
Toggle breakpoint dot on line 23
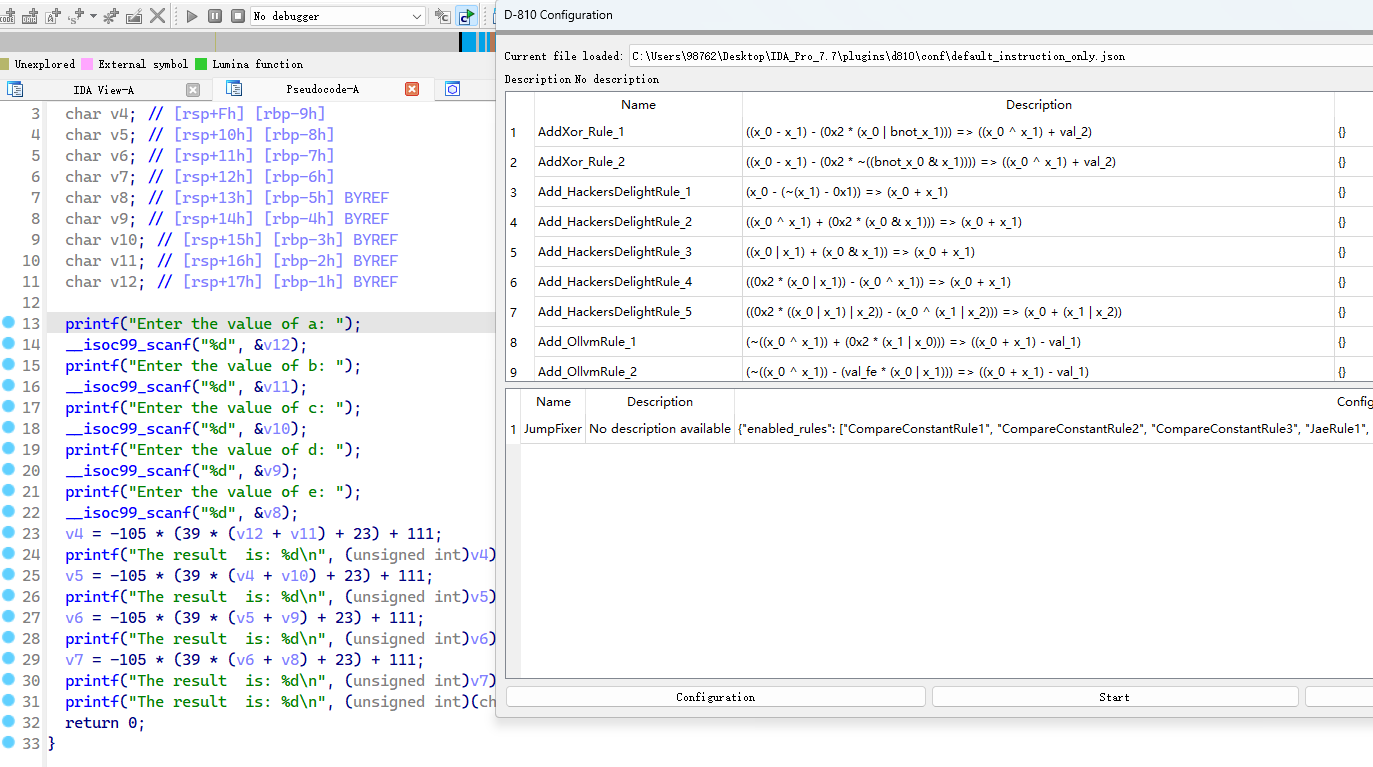(x=8, y=533)
